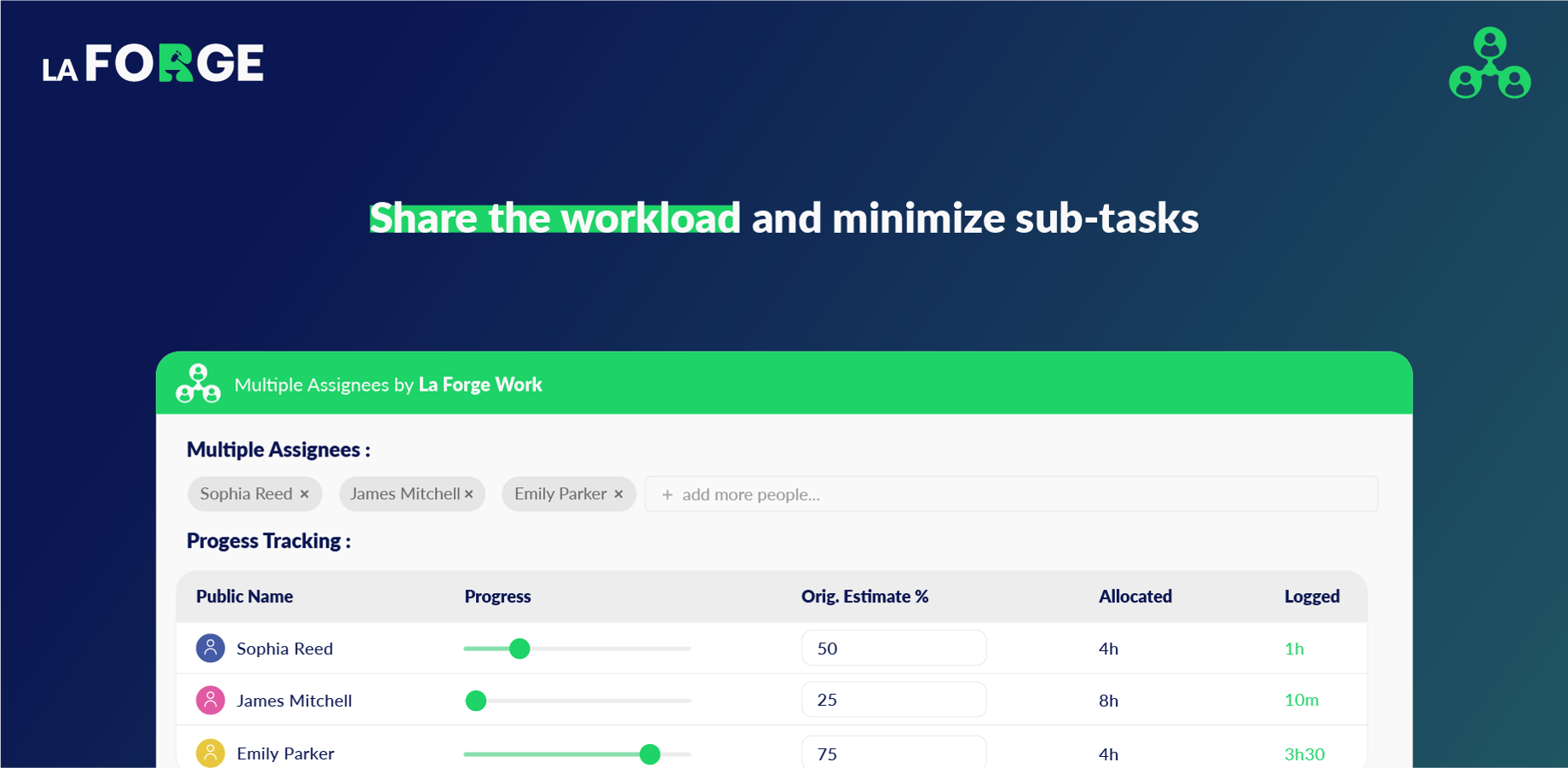Viewport: 1568px width, 768px height.
Task: Click Emily Parker's logged time 3h30
Action: pos(1304,754)
